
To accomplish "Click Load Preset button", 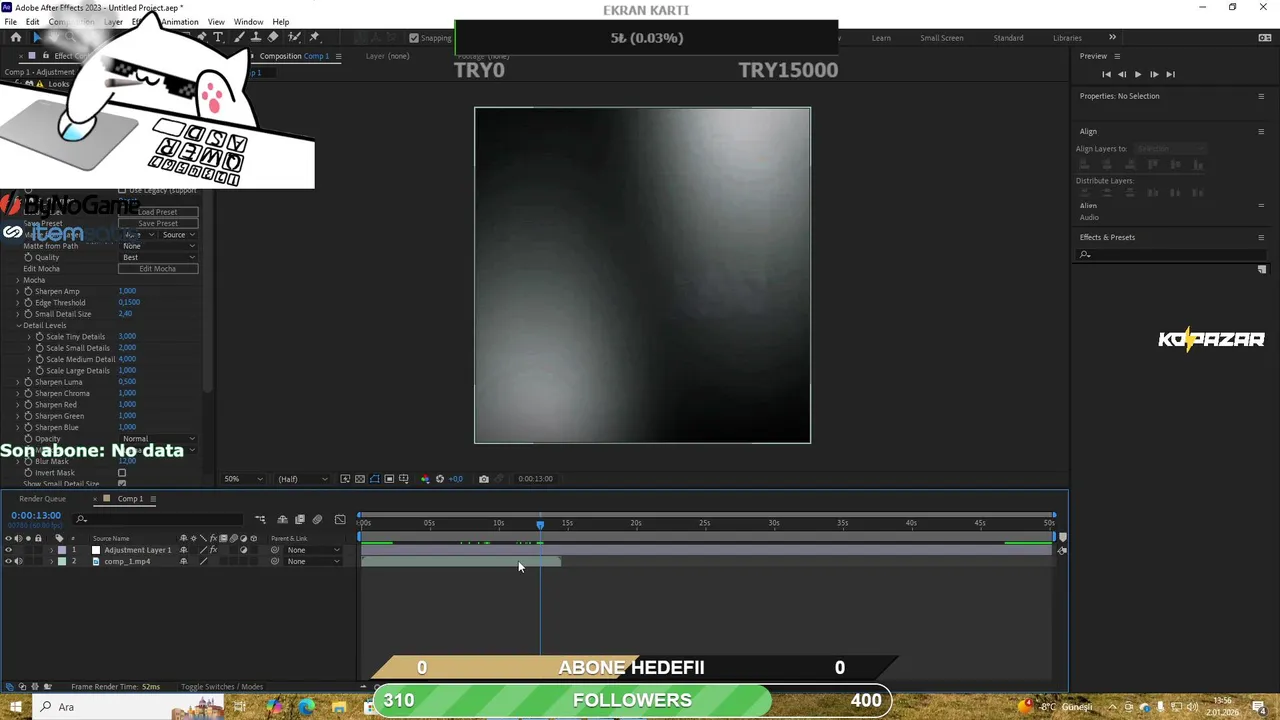I will (158, 212).
